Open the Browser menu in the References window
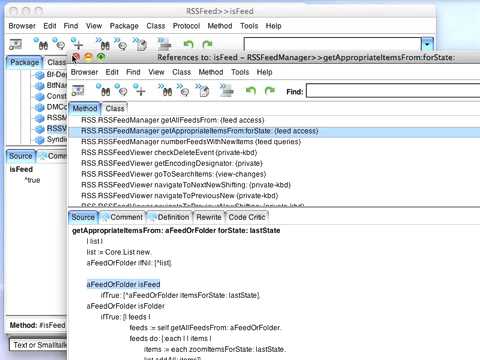The image size is (480, 360). pyautogui.click(x=84, y=72)
